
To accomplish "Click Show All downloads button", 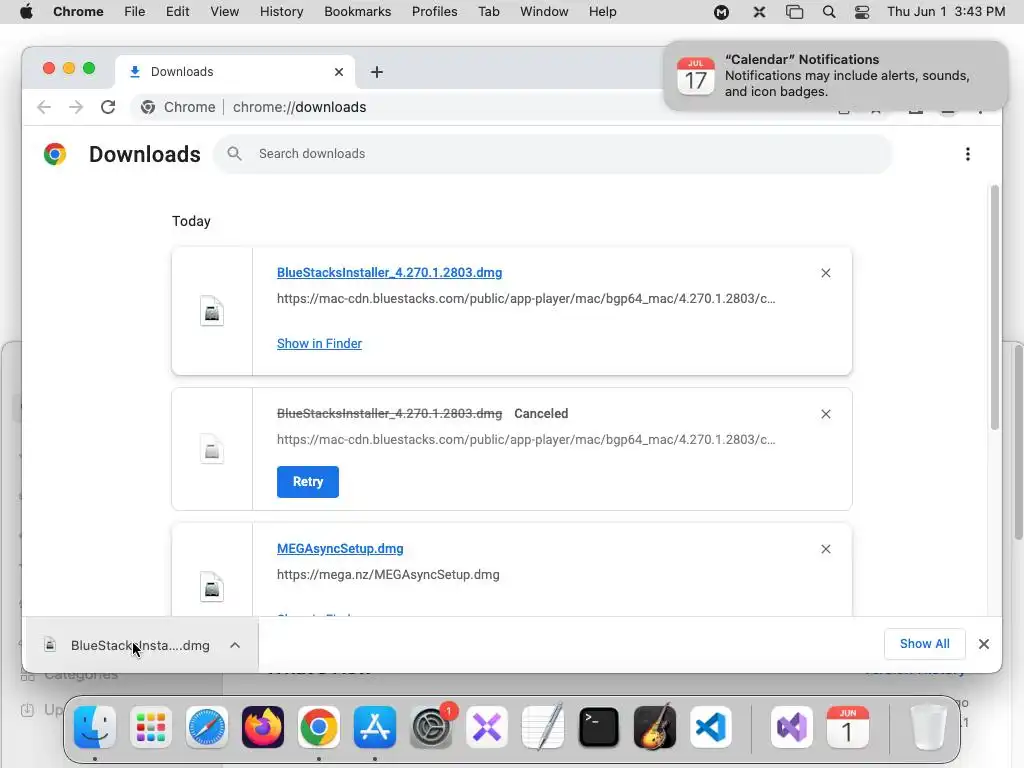I will click(925, 644).
